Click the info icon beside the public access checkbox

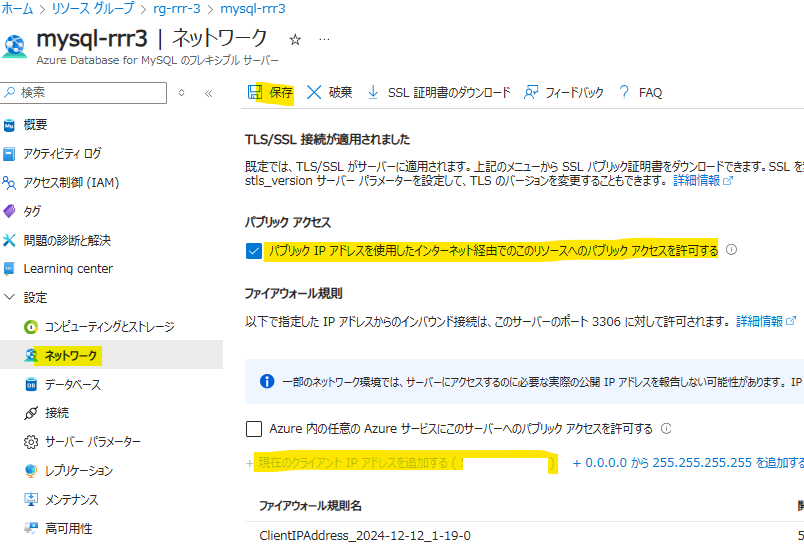[732, 250]
